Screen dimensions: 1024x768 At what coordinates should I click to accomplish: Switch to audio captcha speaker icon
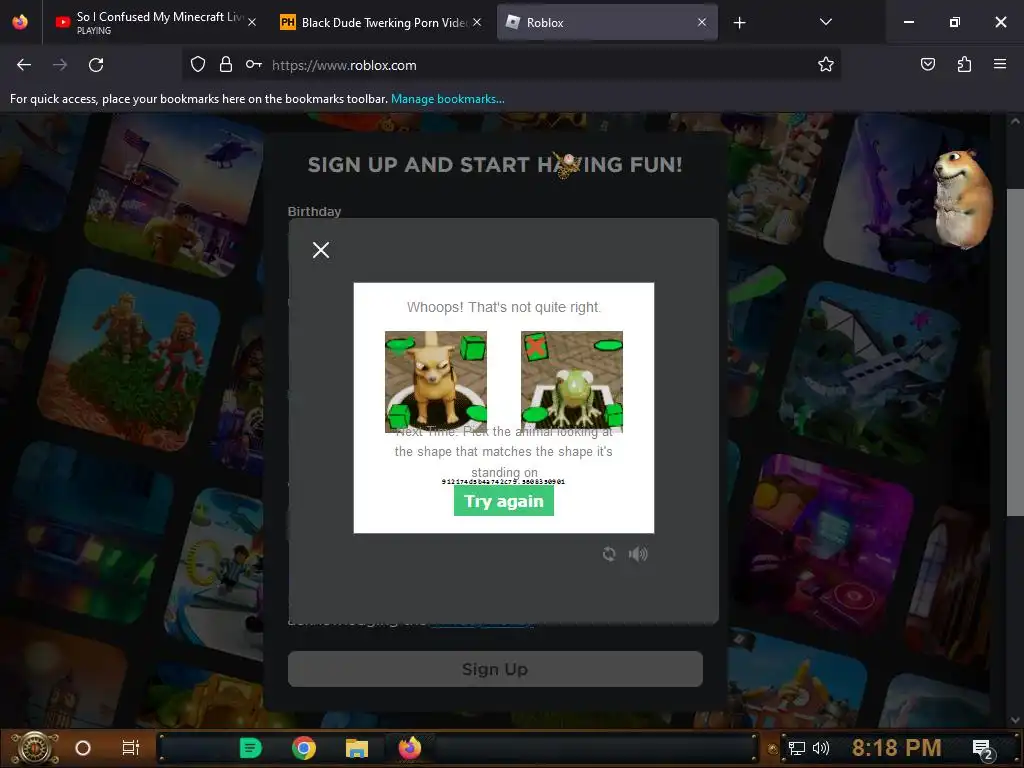pos(638,554)
